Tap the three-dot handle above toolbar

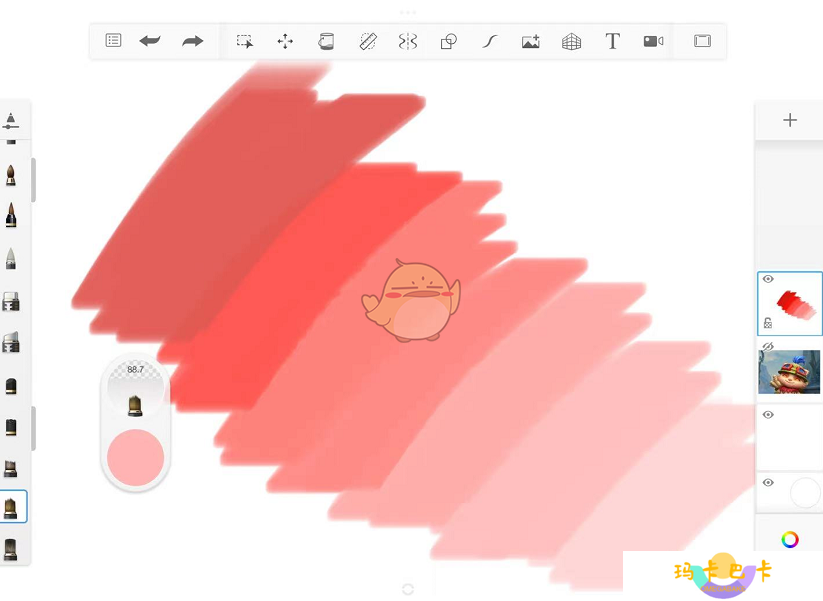[x=408, y=12]
